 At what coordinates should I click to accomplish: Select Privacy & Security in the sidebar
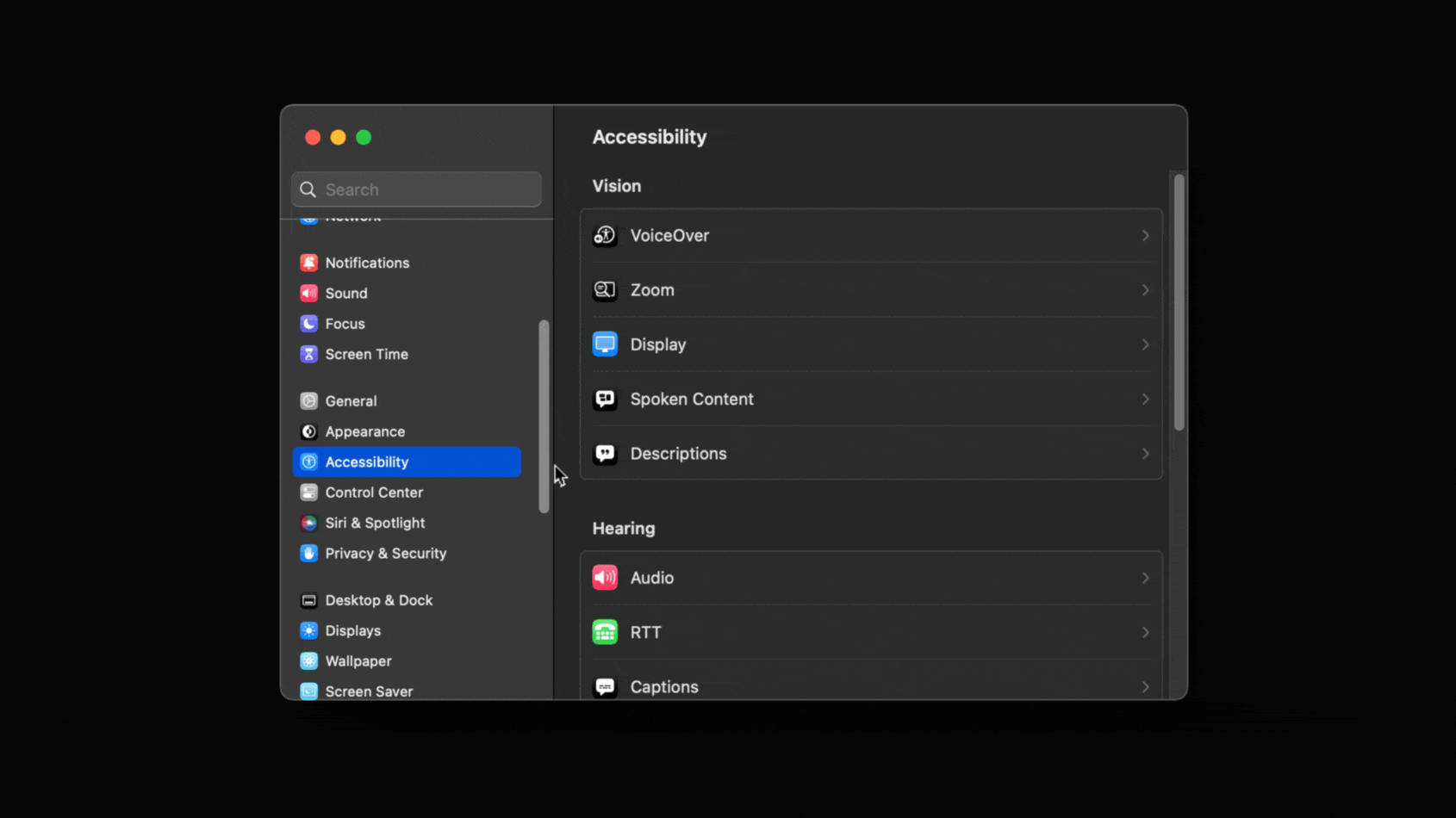[x=385, y=554]
